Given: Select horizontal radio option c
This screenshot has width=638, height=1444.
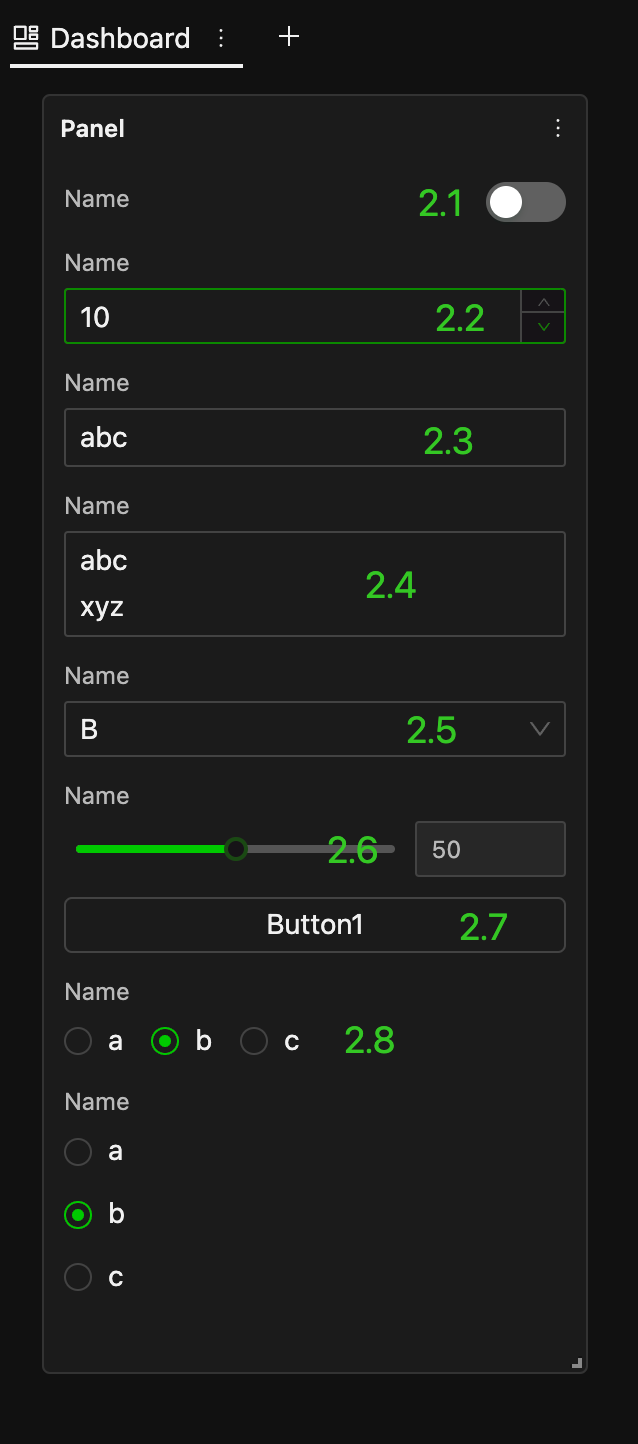Looking at the screenshot, I should [254, 1041].
